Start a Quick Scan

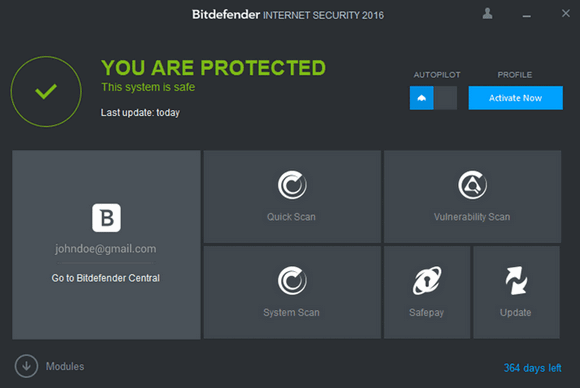(x=292, y=196)
